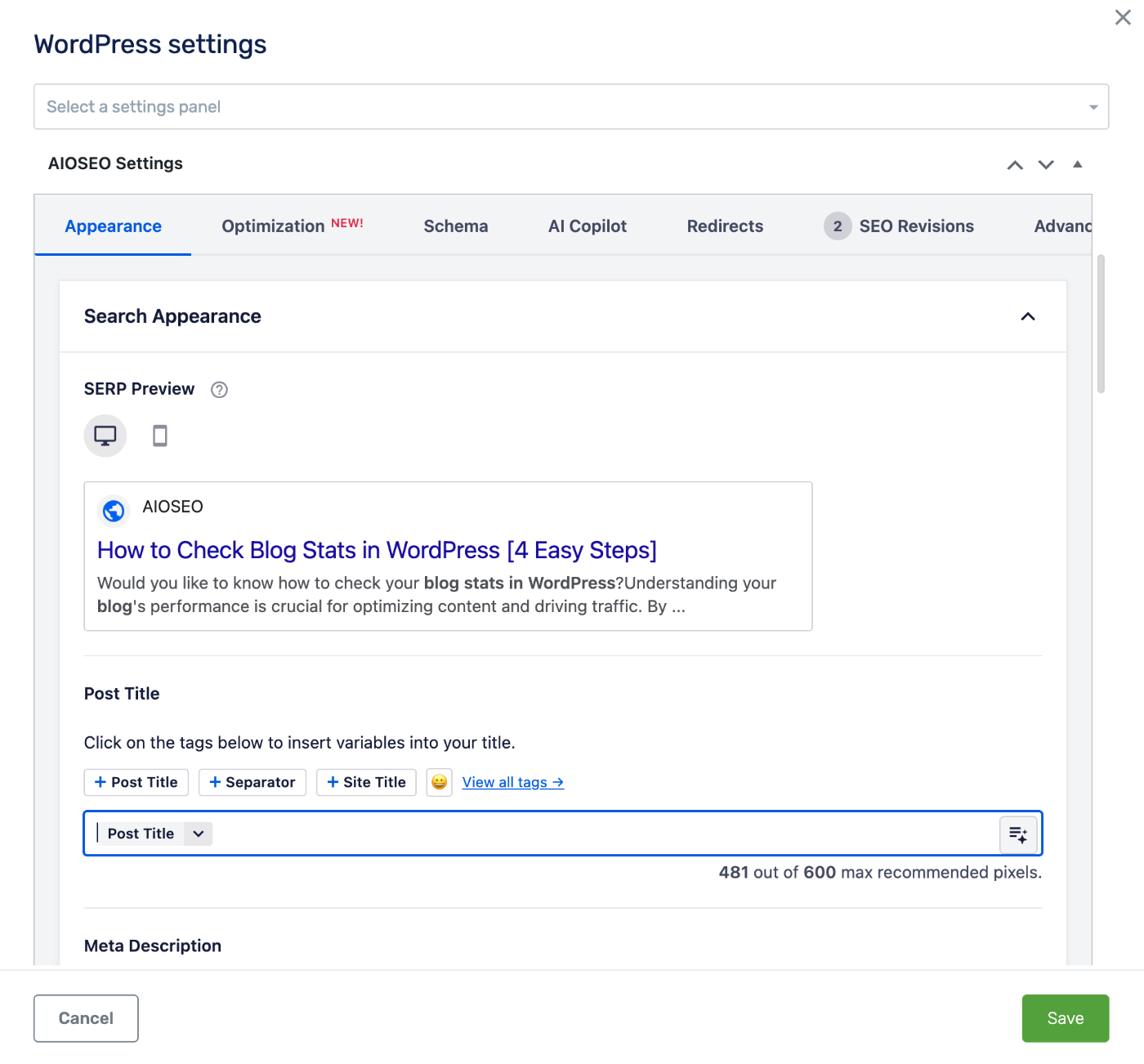Switch to the Appearance tab
Image resolution: width=1144 pixels, height=1064 pixels.
click(x=113, y=226)
